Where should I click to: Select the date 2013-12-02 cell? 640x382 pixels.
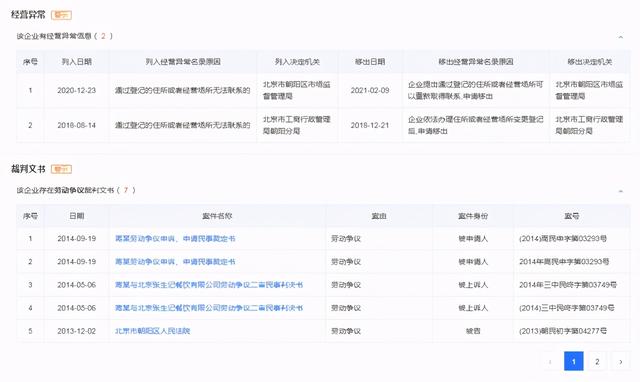pyautogui.click(x=76, y=331)
